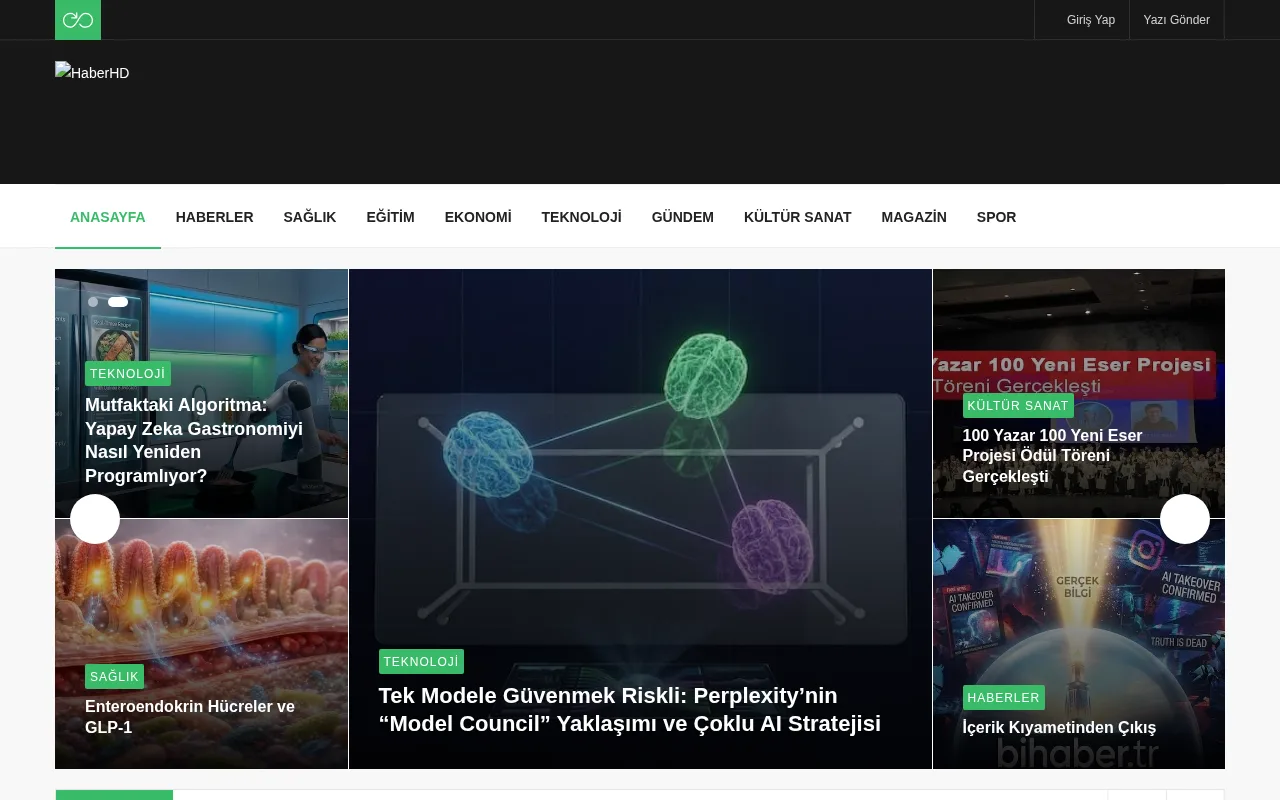Click the Giriş Yap link
Viewport: 1280px width, 800px height.
coord(1091,20)
